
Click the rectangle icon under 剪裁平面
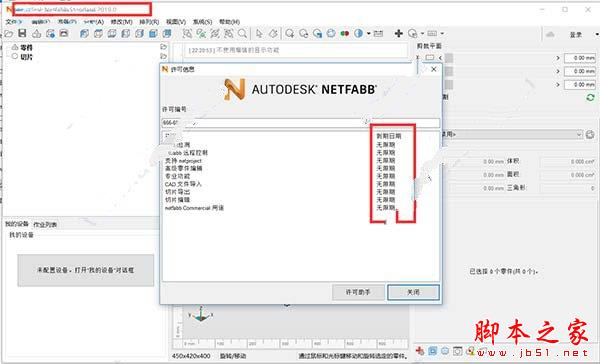click(x=430, y=57)
